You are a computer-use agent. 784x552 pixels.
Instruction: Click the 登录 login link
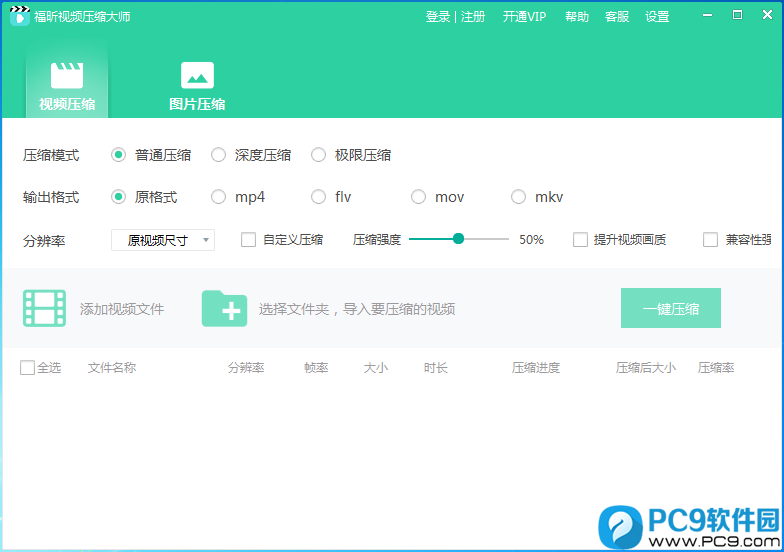[438, 17]
